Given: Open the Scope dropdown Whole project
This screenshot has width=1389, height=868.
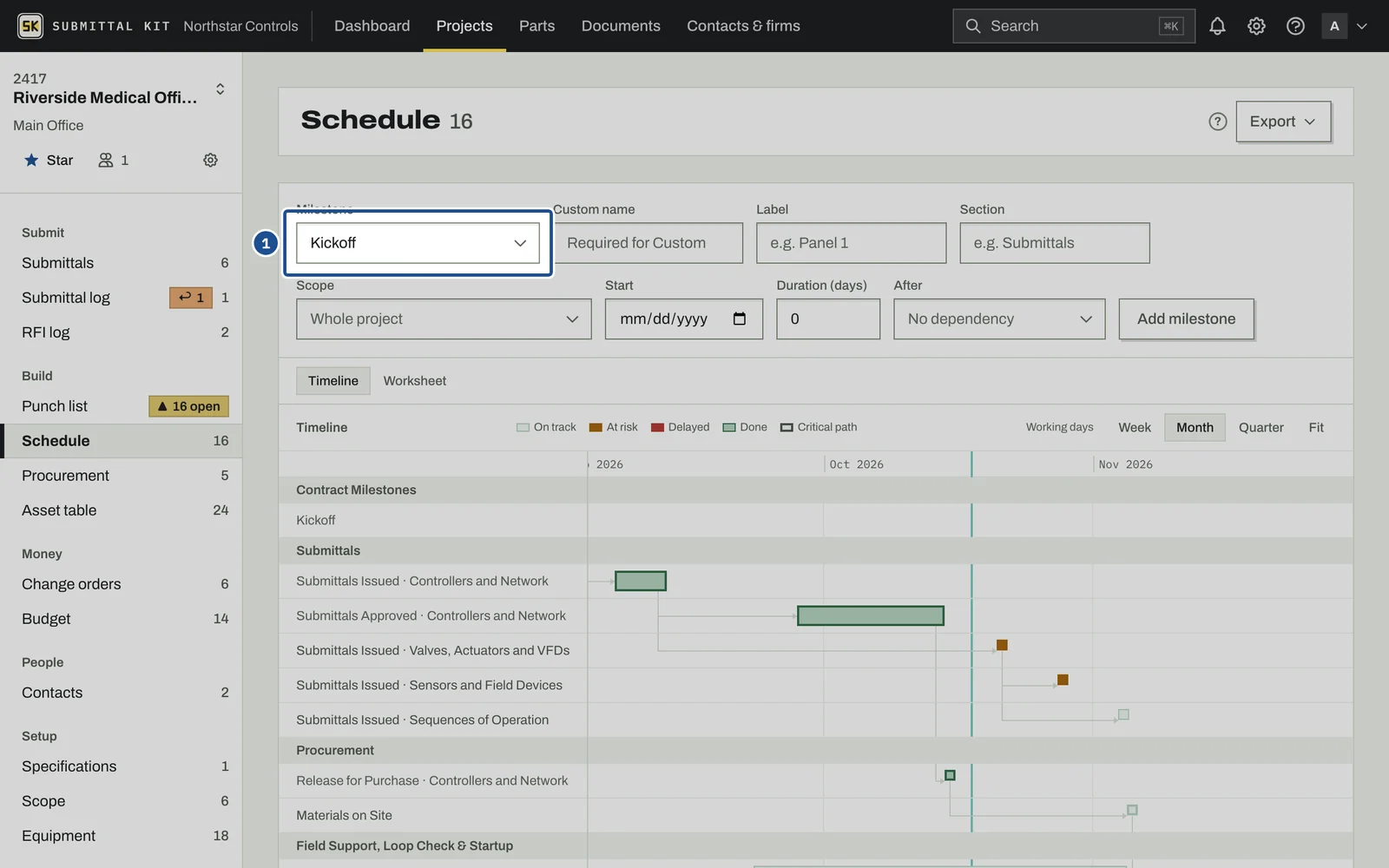Looking at the screenshot, I should point(444,319).
